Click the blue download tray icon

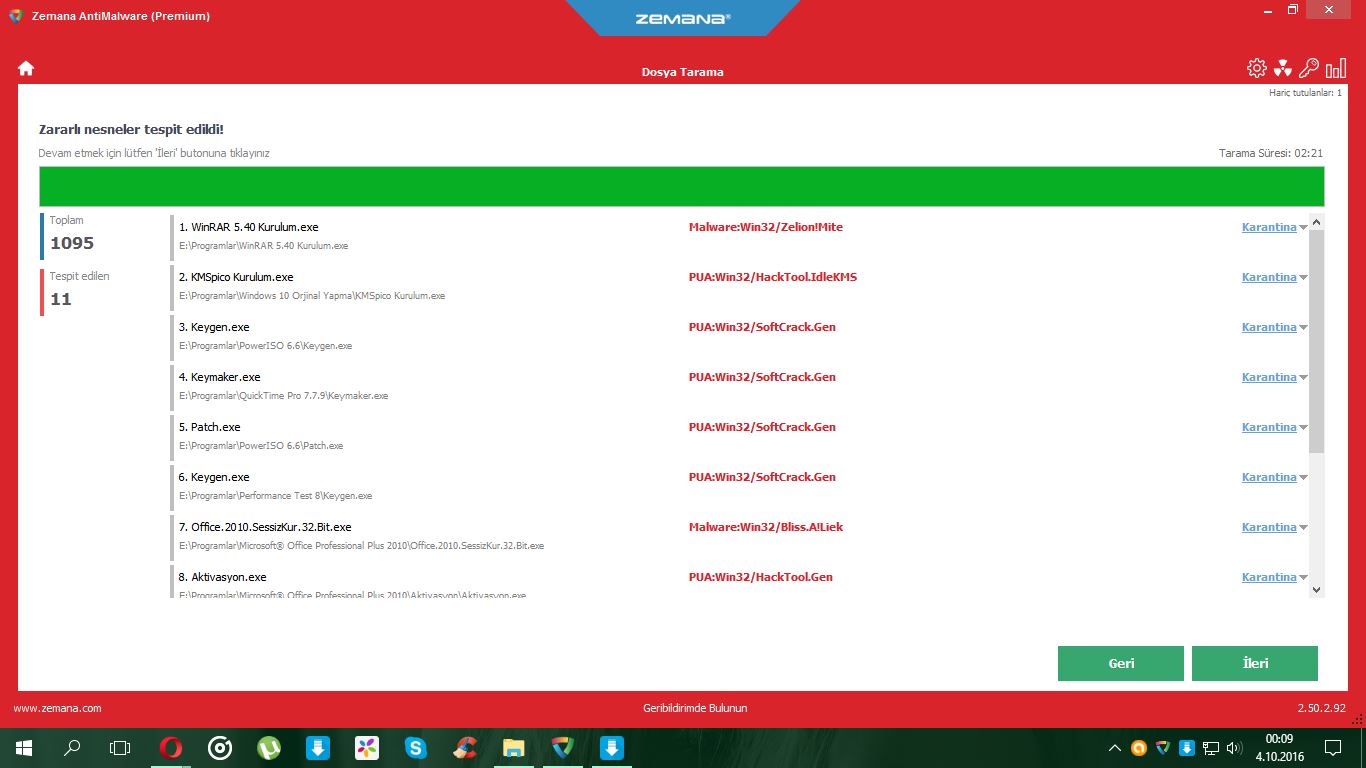tap(1187, 748)
